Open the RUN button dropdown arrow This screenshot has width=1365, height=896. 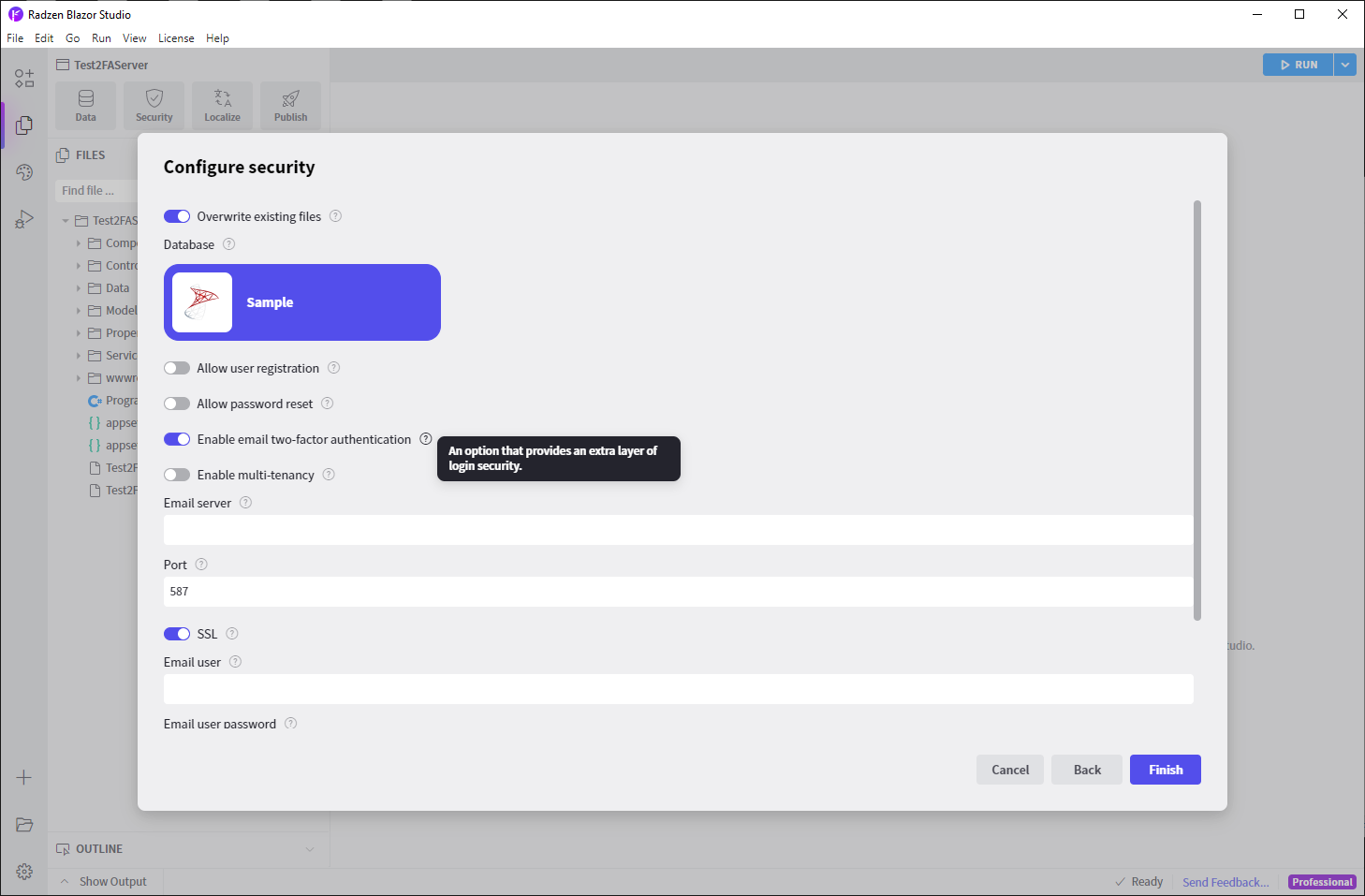coord(1345,65)
